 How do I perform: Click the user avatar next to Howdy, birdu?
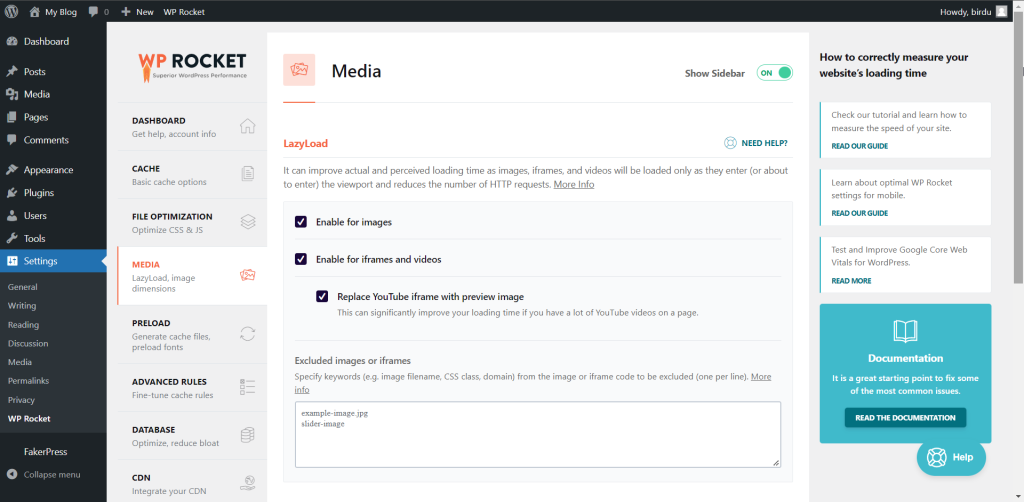point(1001,12)
